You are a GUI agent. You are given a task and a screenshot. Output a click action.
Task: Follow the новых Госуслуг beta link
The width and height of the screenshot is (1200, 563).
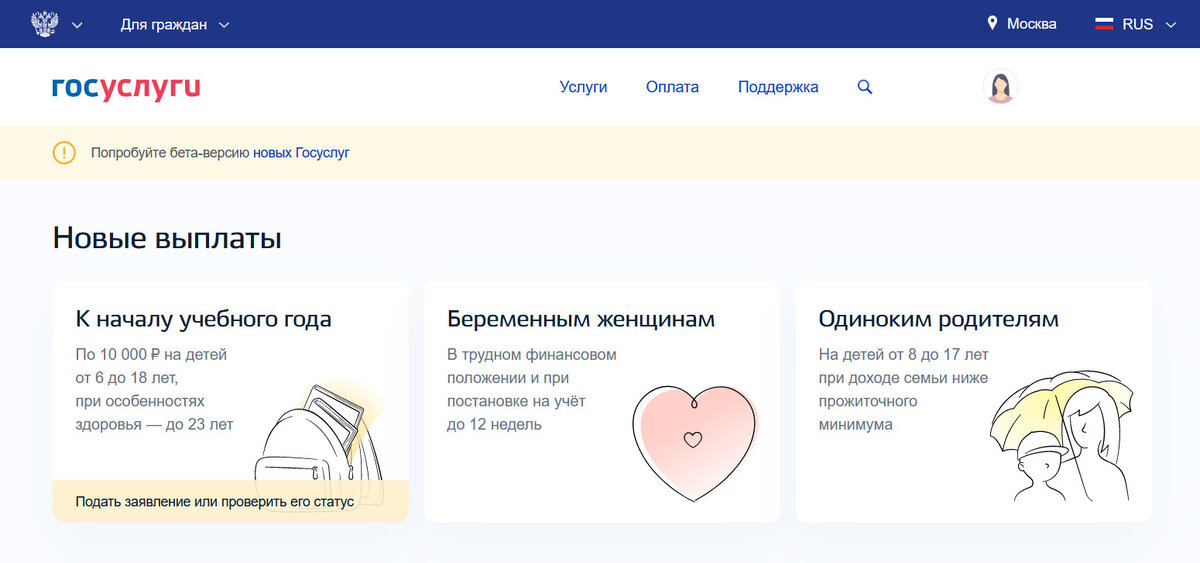pyautogui.click(x=301, y=153)
